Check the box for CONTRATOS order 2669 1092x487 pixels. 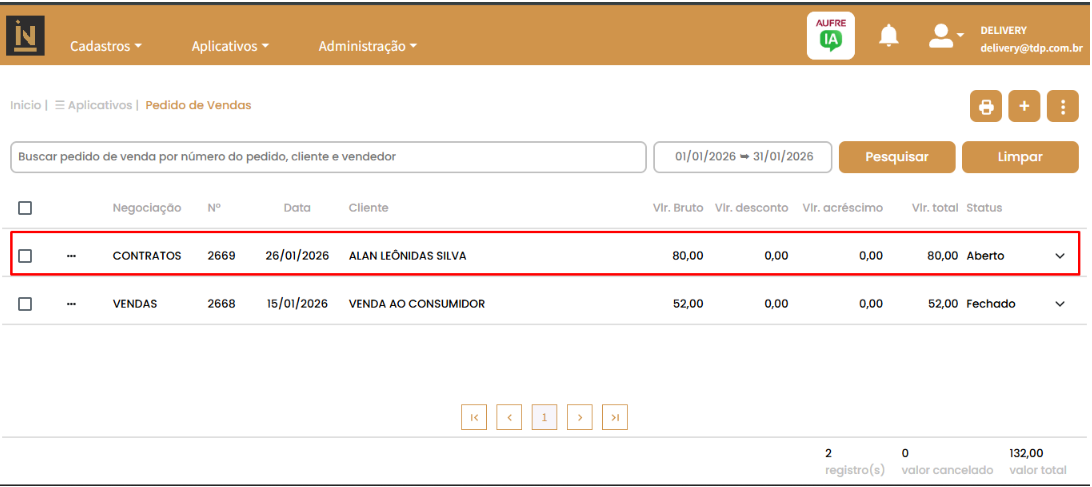[25, 256]
